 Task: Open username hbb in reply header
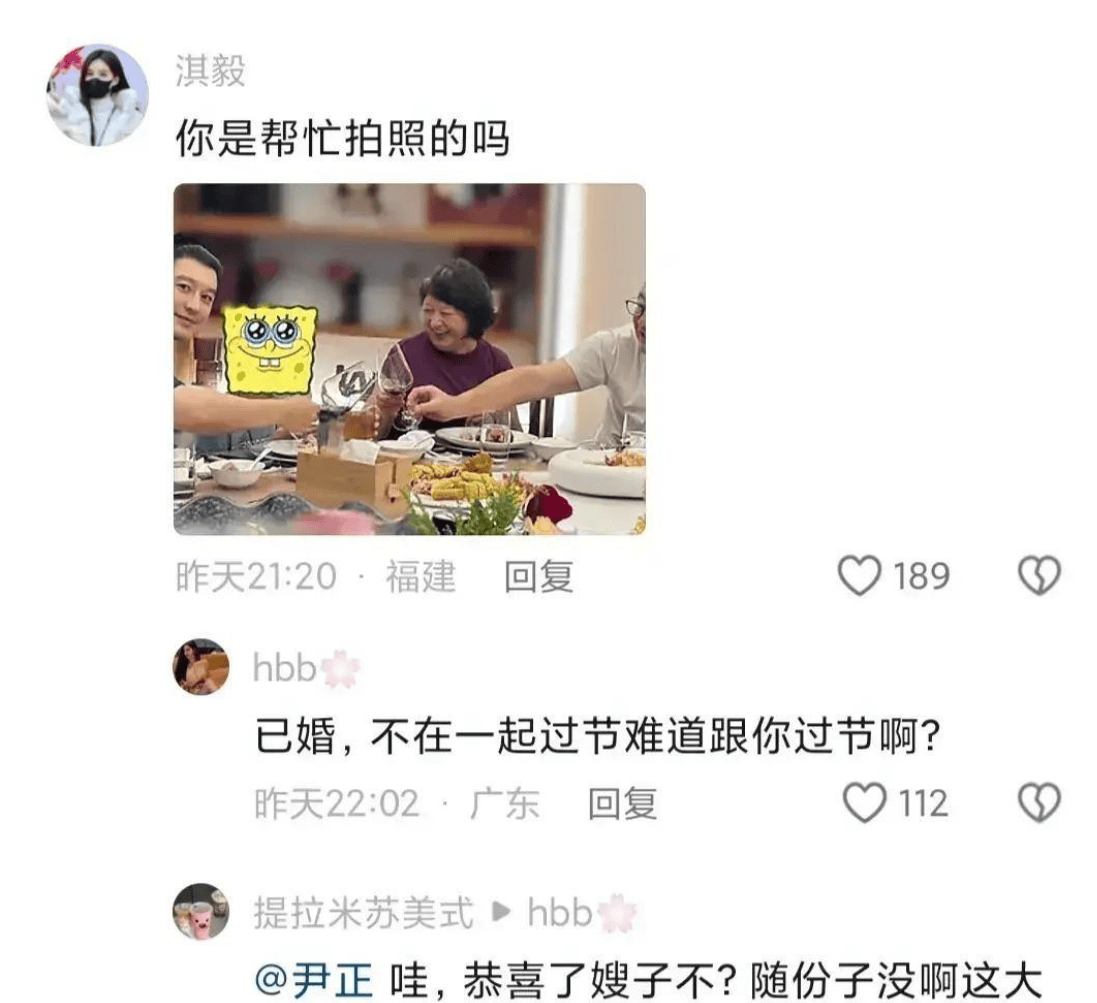click(x=284, y=668)
